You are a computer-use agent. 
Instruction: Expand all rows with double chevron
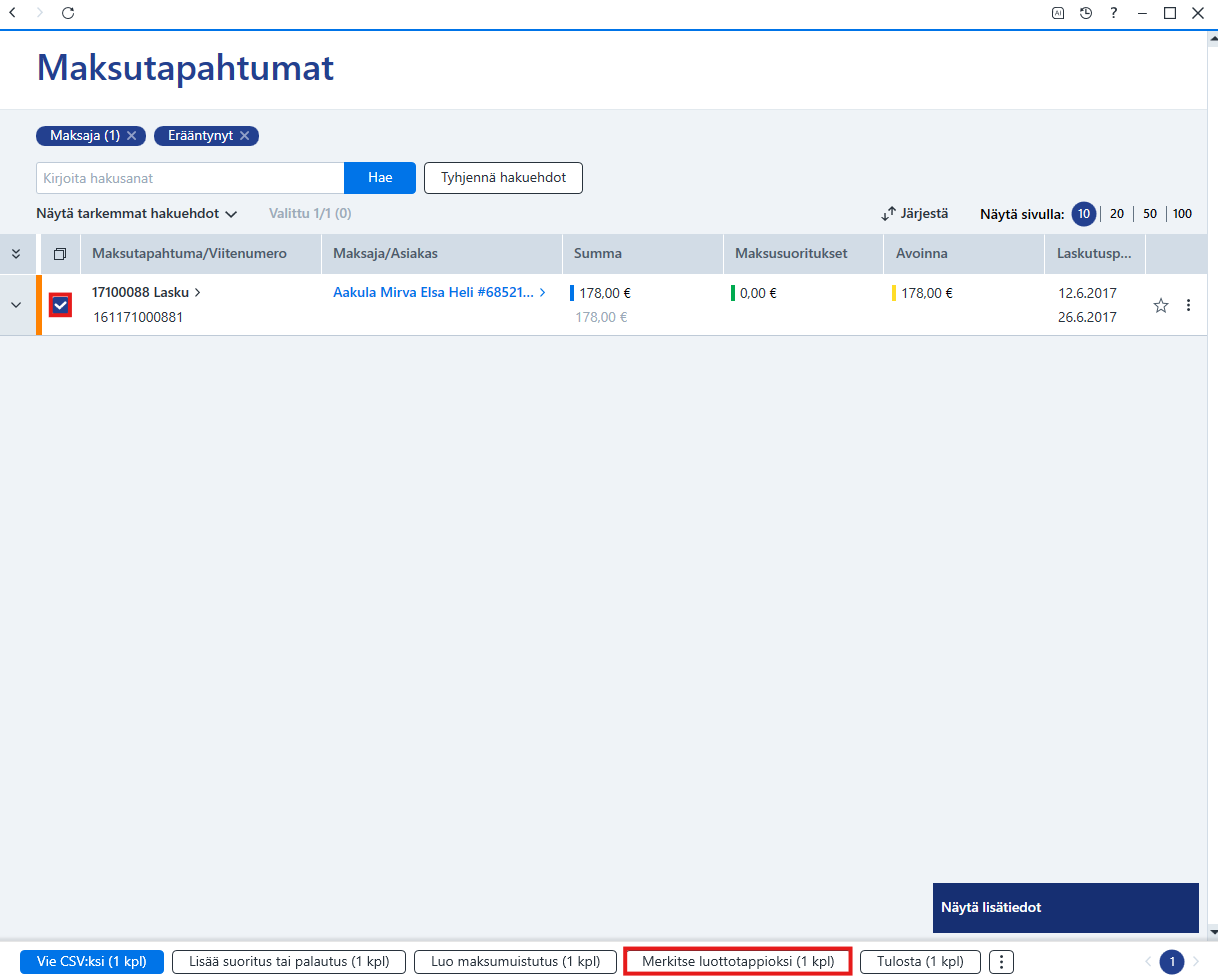tap(15, 254)
